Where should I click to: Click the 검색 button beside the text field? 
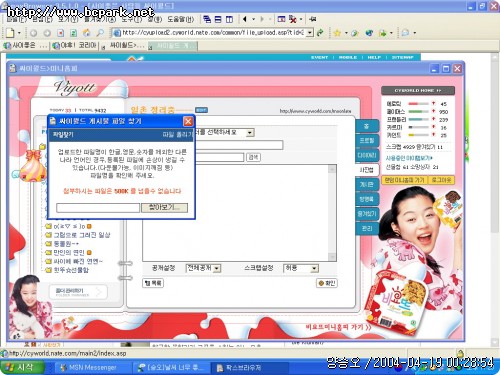tap(253, 157)
